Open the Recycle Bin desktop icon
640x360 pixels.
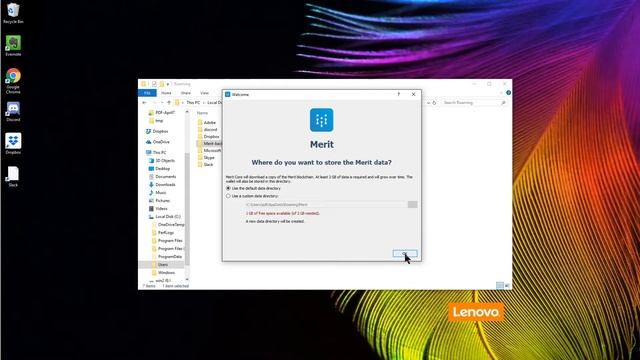pos(13,13)
